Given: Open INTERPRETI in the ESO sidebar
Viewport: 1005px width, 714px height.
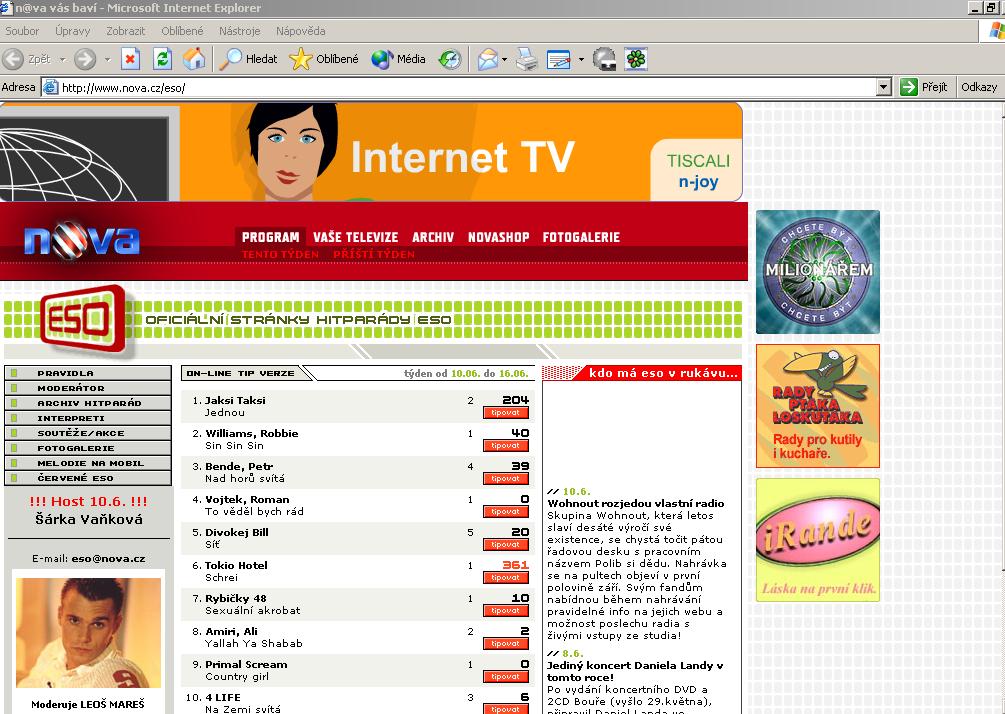Looking at the screenshot, I should click(x=88, y=418).
